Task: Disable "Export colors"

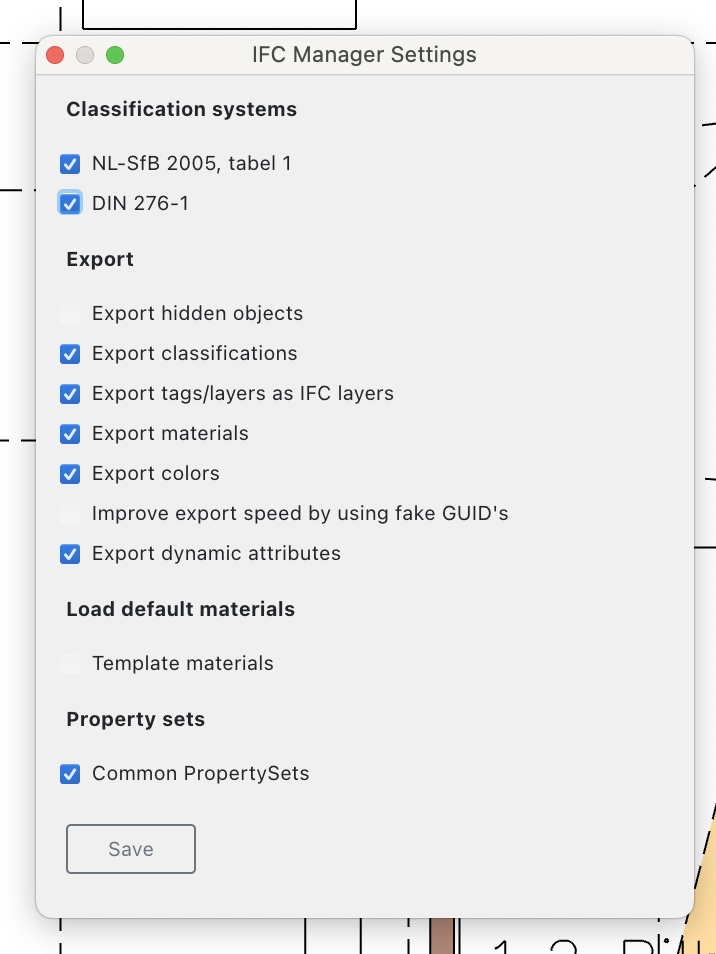Action: coord(70,473)
